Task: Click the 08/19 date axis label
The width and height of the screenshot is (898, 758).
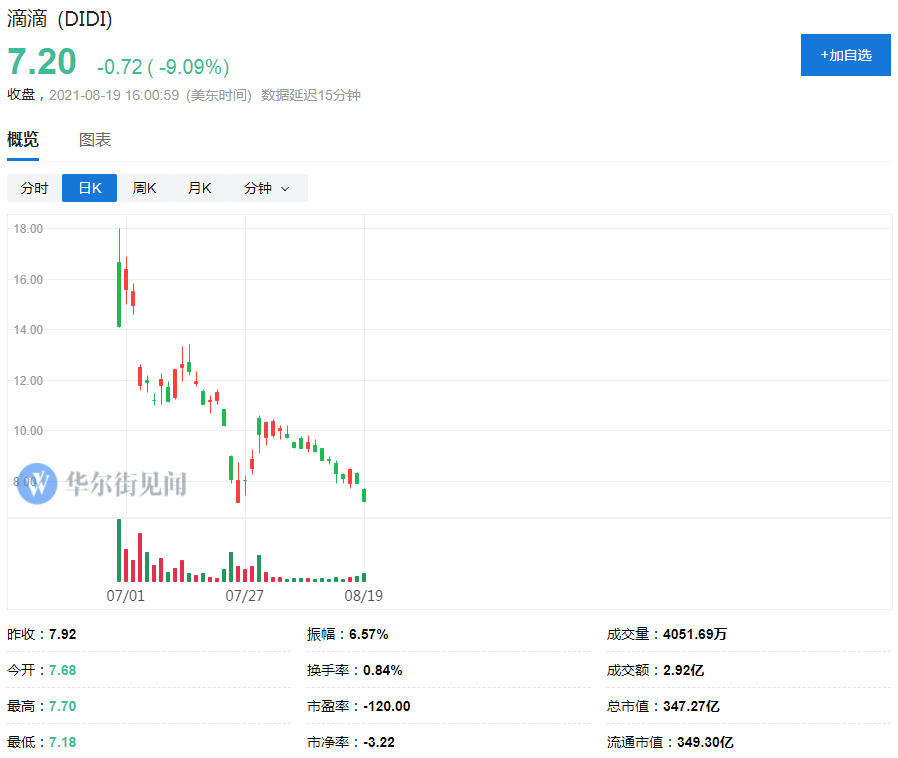Action: (364, 595)
